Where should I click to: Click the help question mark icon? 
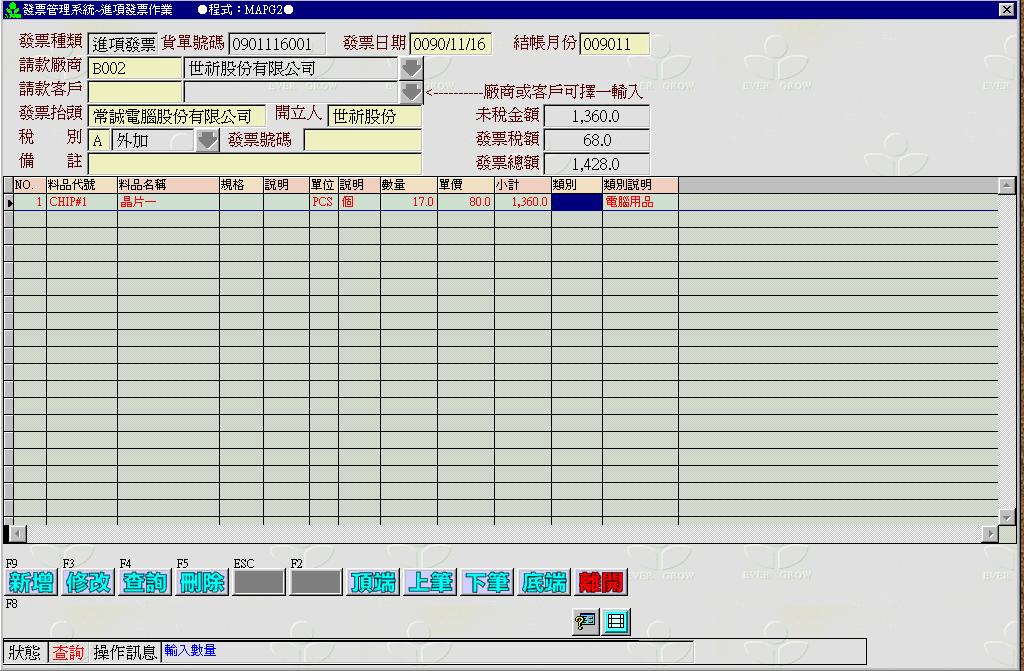(585, 622)
